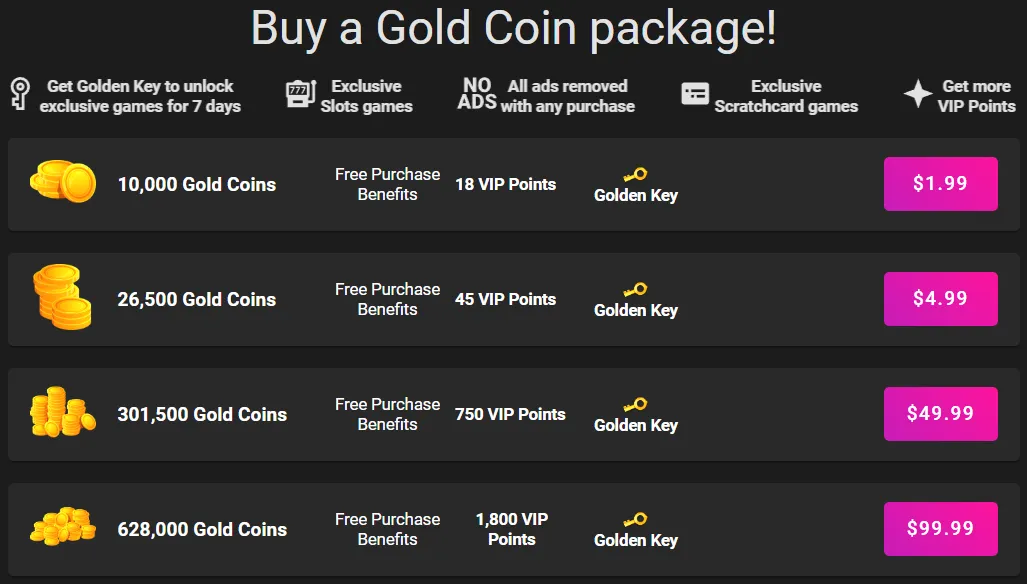Click Free Purchase Benefits text in the top row
The width and height of the screenshot is (1027, 584).
pyautogui.click(x=387, y=184)
